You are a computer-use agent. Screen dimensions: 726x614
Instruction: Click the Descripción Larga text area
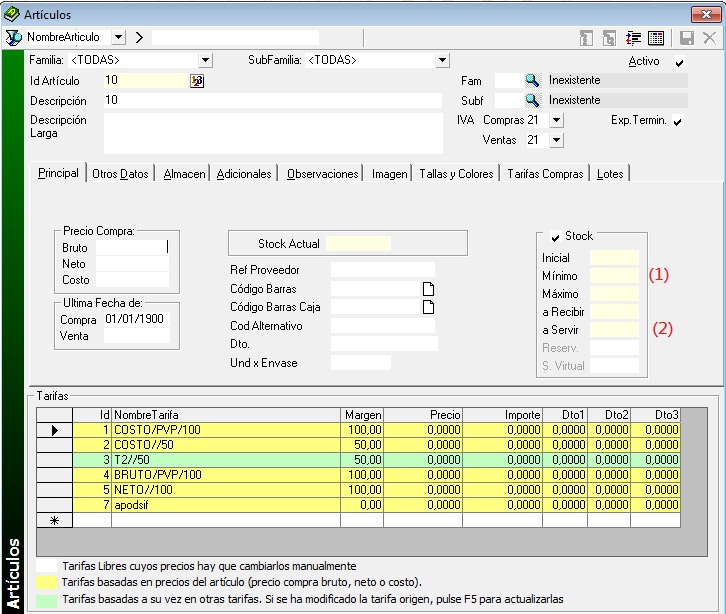[273, 133]
